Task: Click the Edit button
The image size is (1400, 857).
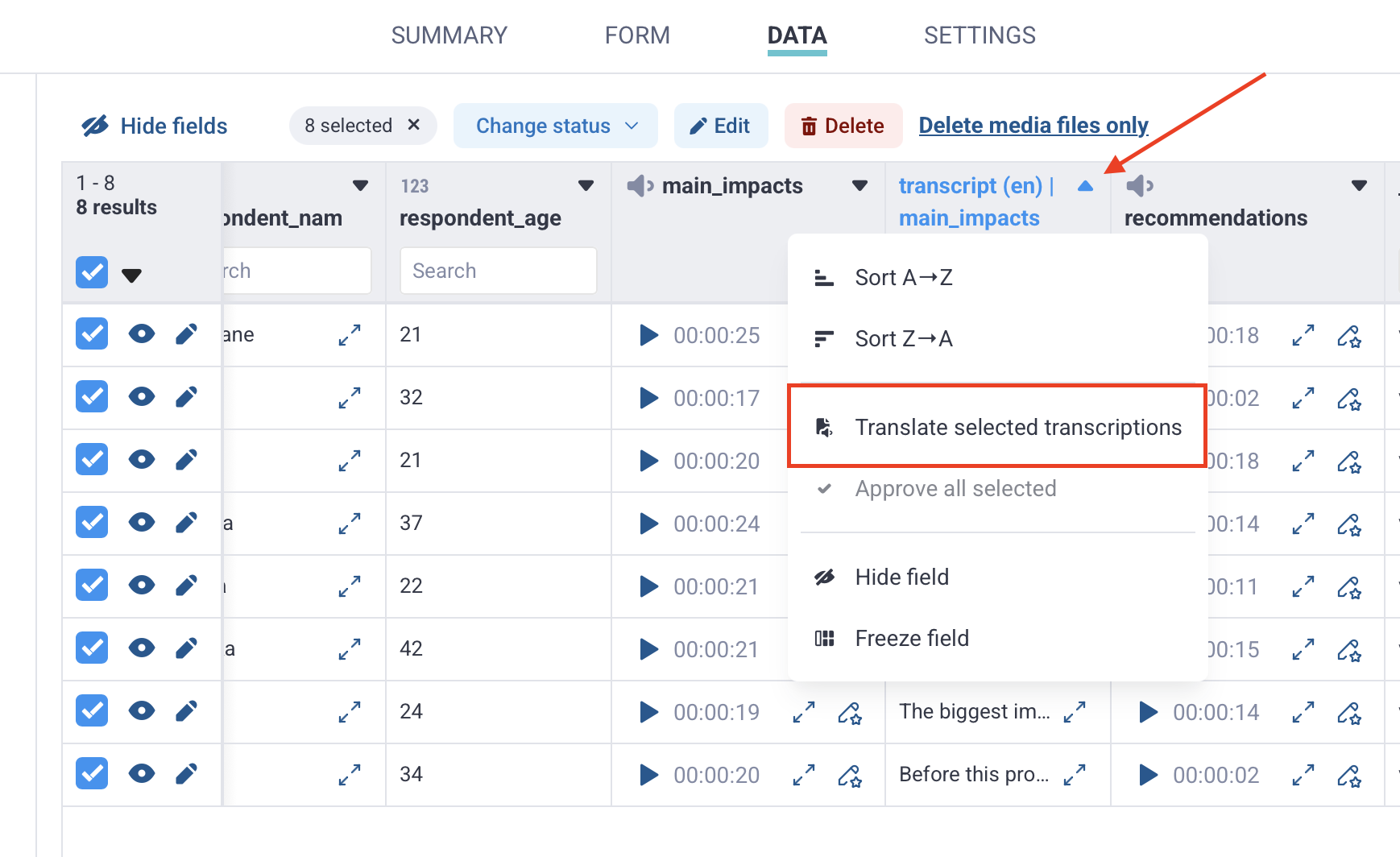Action: point(721,126)
